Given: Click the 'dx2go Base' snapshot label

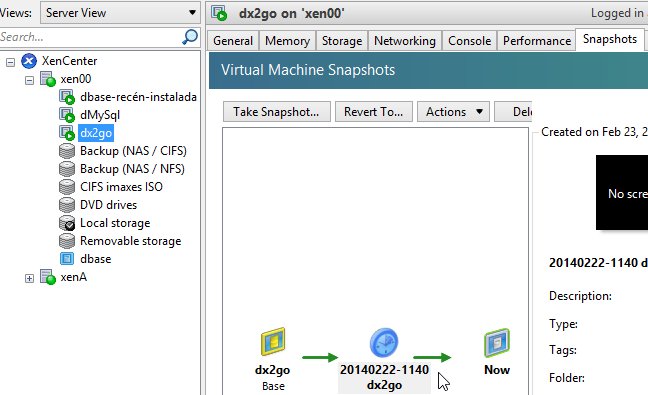Looking at the screenshot, I should point(273,378).
